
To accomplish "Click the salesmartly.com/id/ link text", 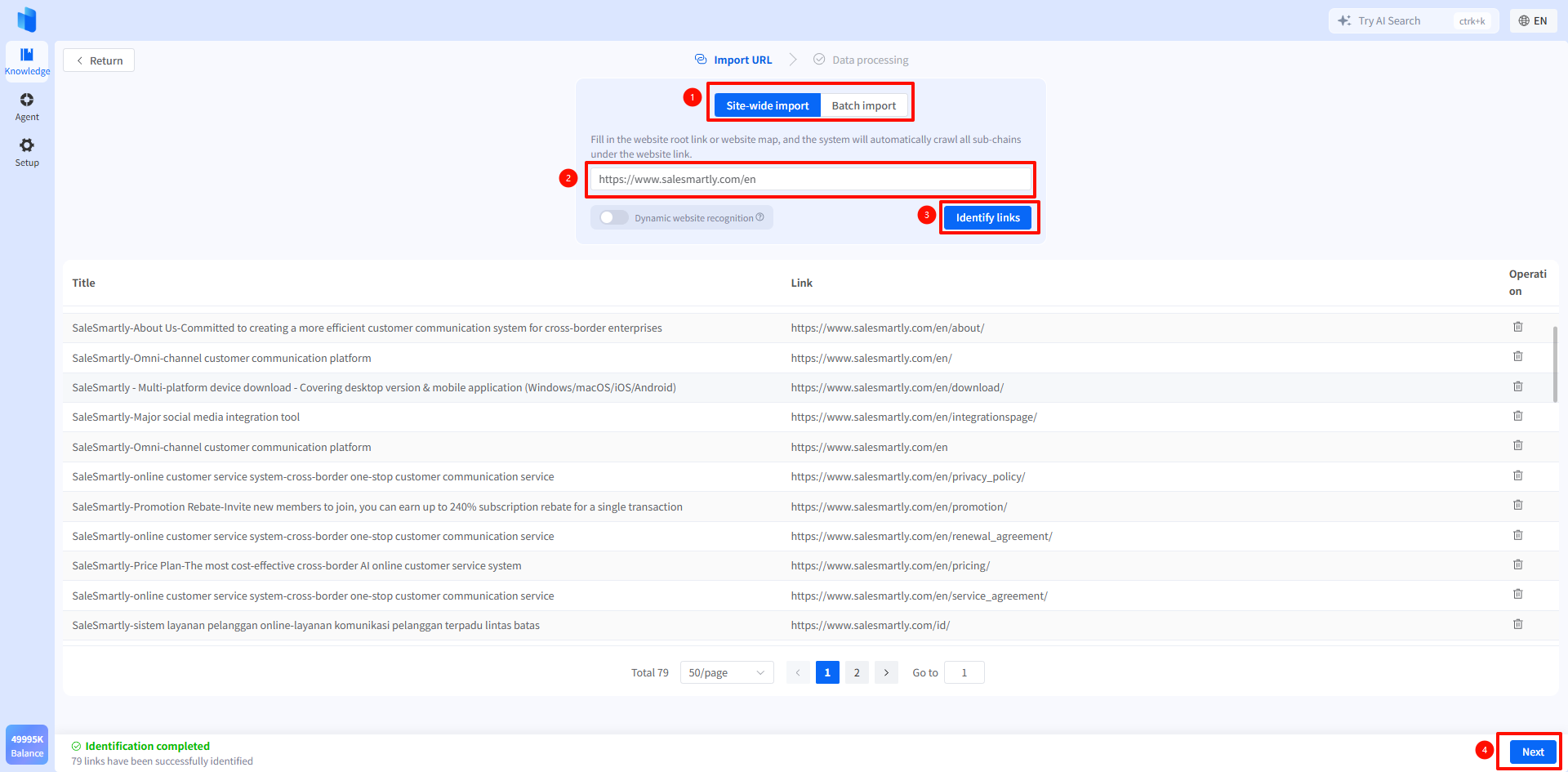I will click(871, 625).
